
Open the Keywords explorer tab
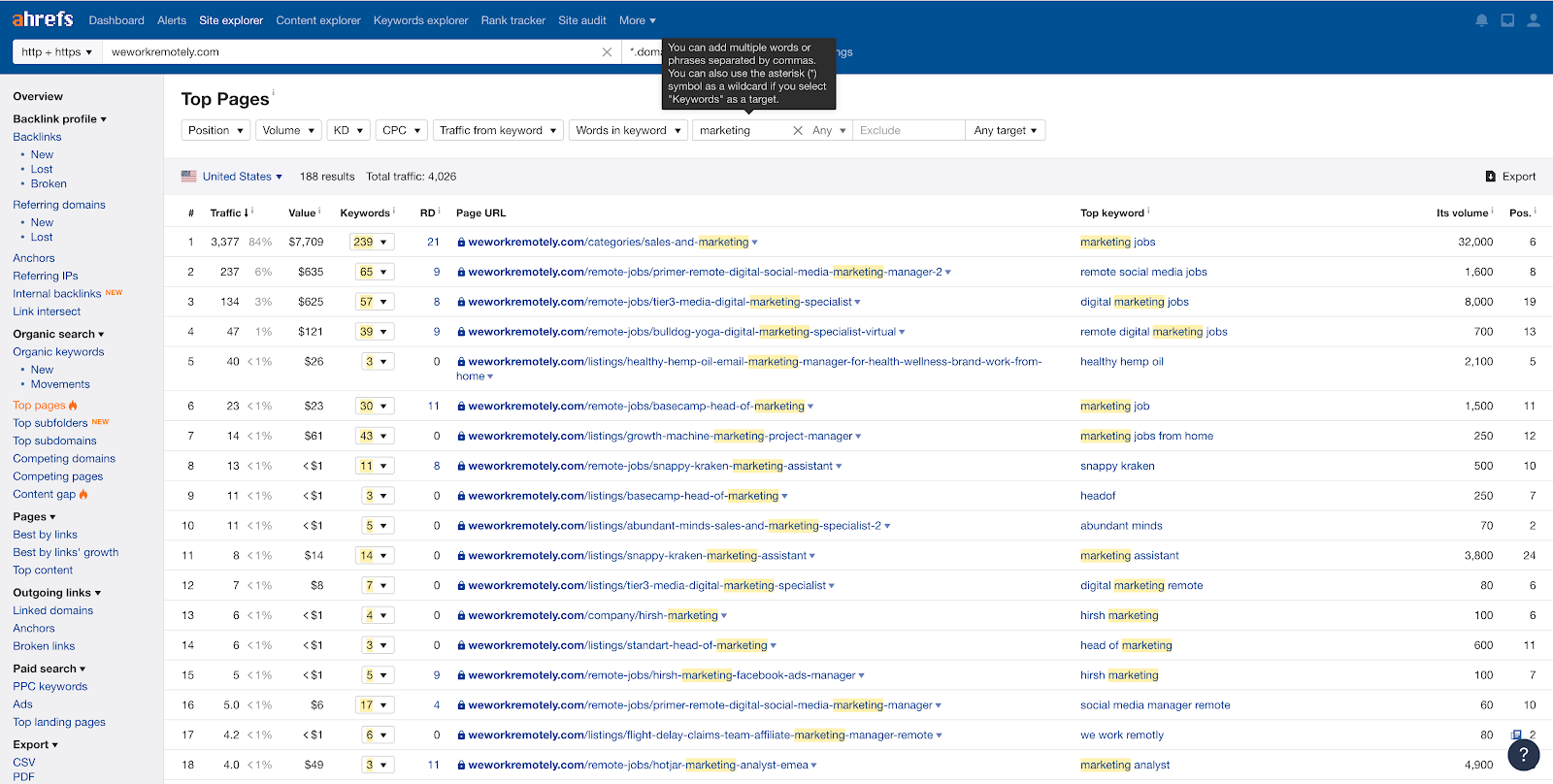[420, 20]
